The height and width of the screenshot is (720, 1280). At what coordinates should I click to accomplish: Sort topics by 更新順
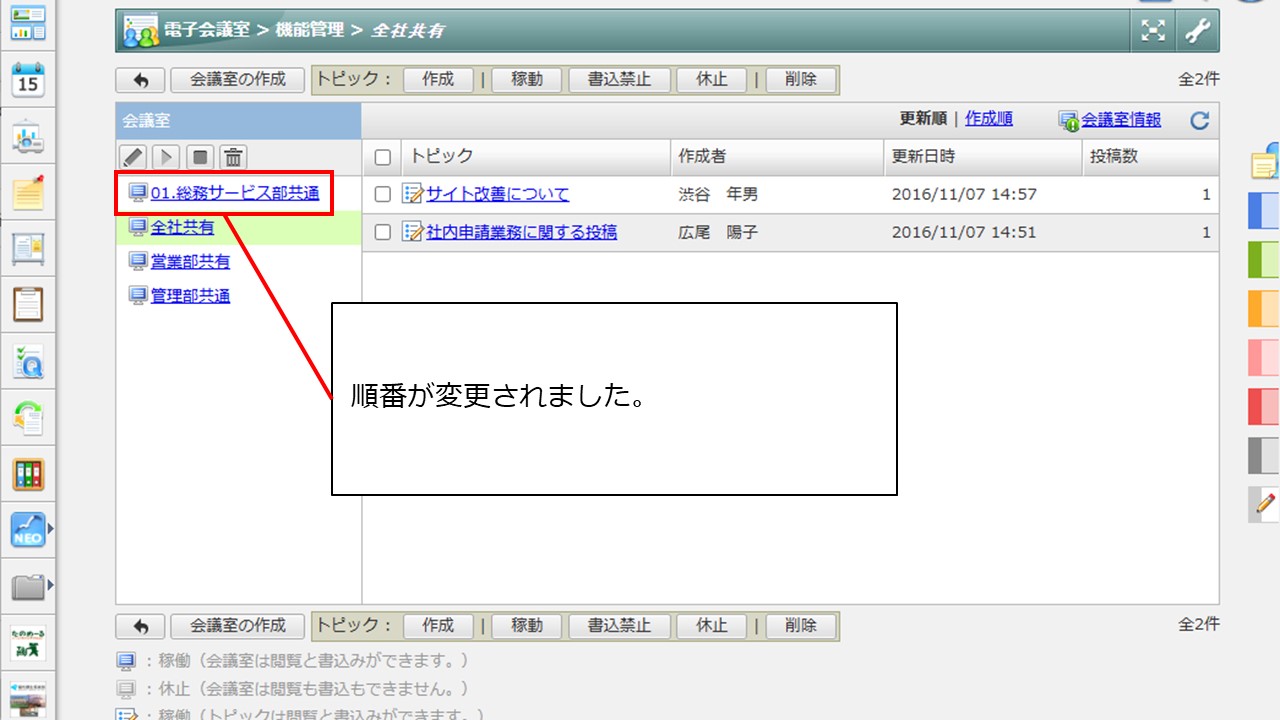point(924,119)
